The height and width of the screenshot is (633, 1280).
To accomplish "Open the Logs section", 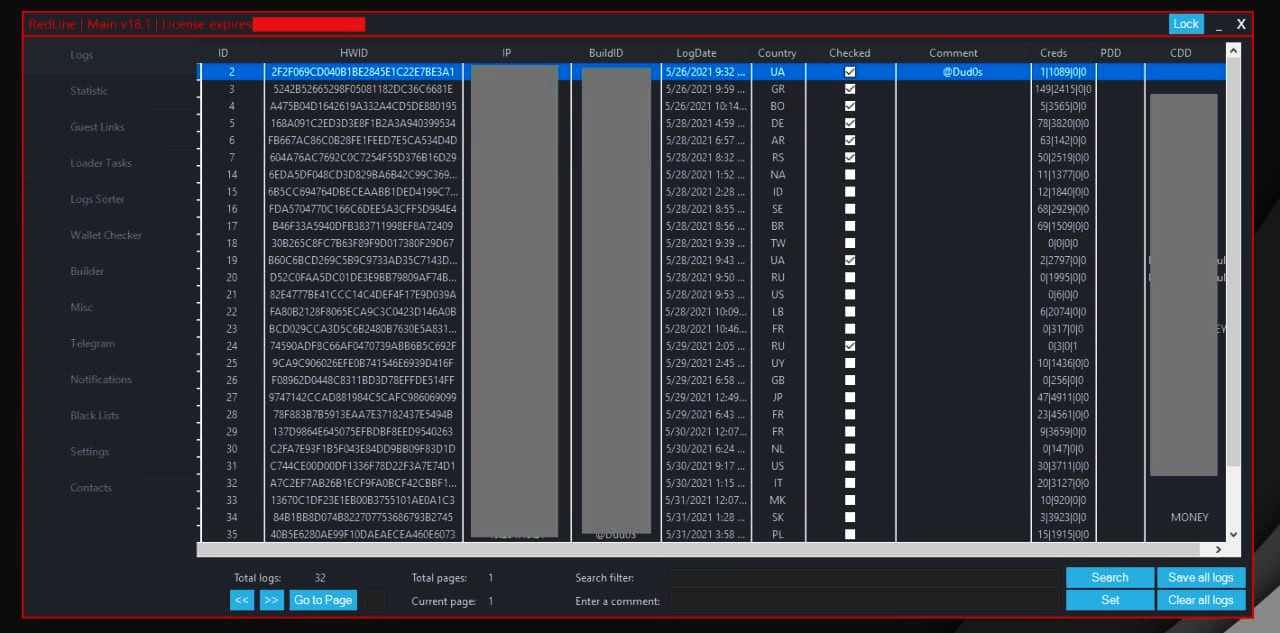I will click(x=81, y=55).
